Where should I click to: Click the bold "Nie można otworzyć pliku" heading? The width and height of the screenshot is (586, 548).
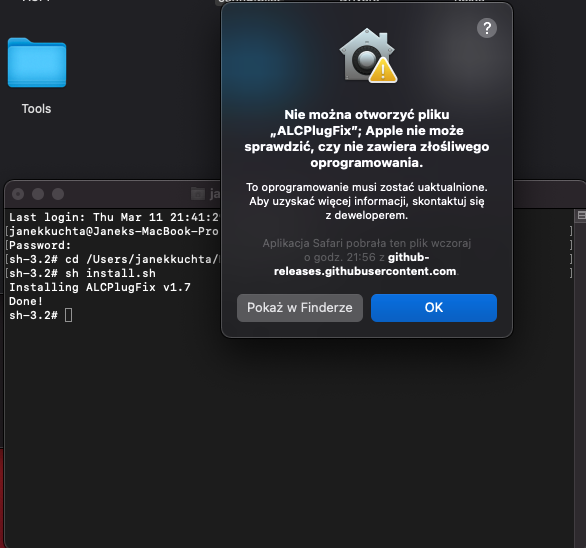tap(367, 115)
